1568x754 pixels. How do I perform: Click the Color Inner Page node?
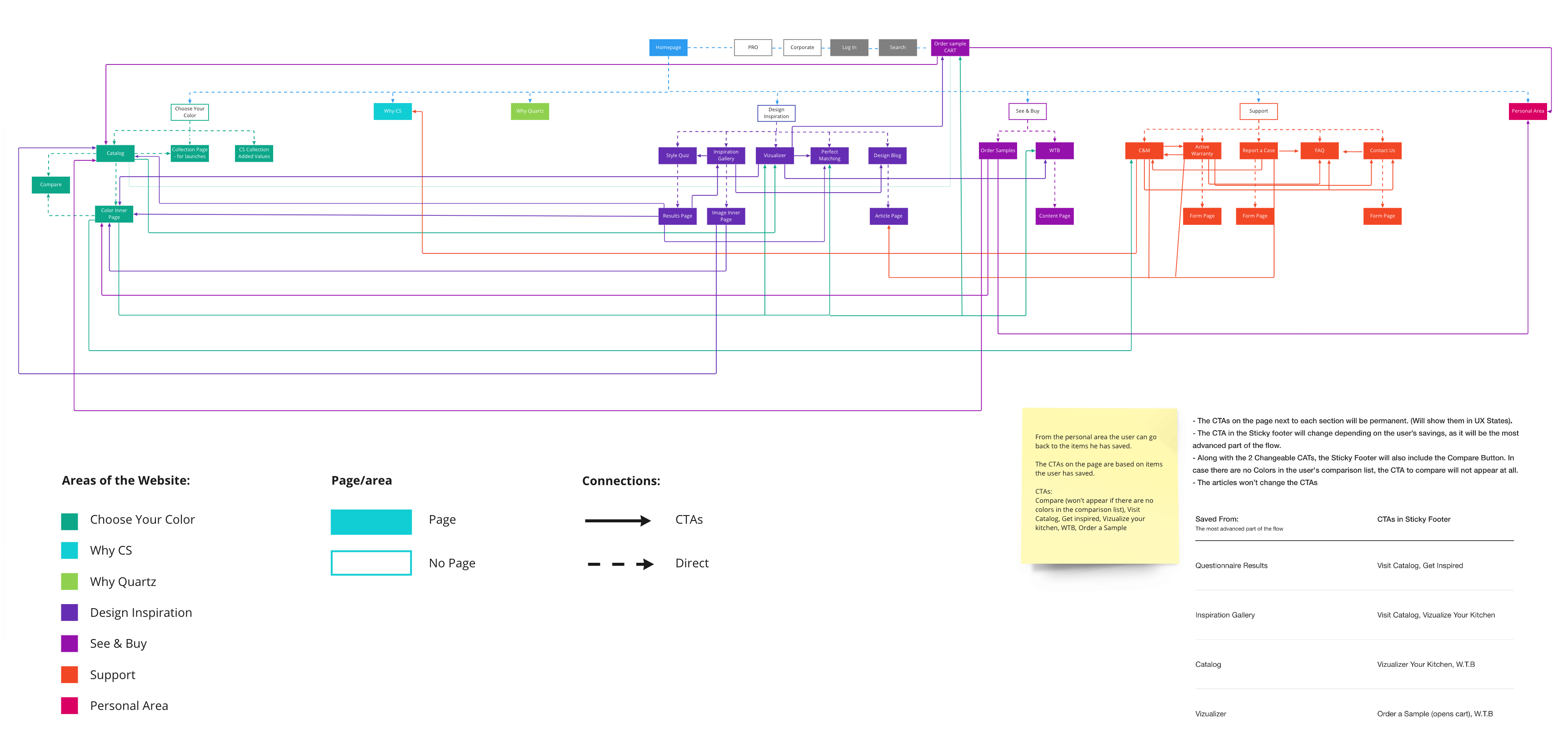(114, 214)
